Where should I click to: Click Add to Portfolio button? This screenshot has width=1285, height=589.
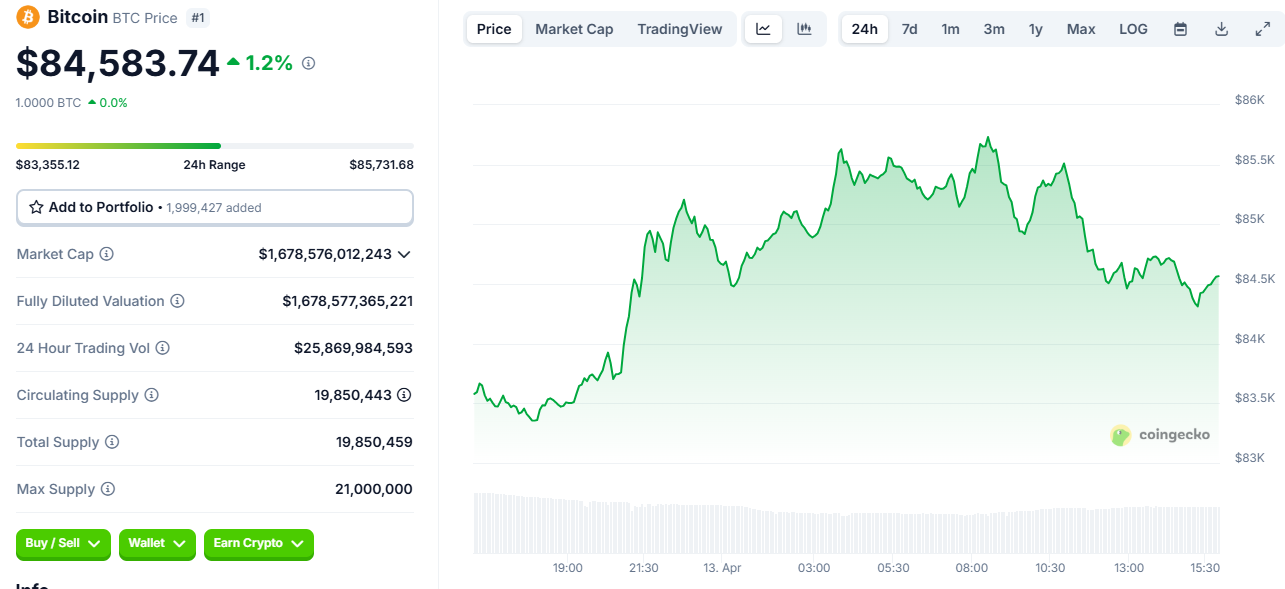pos(214,207)
